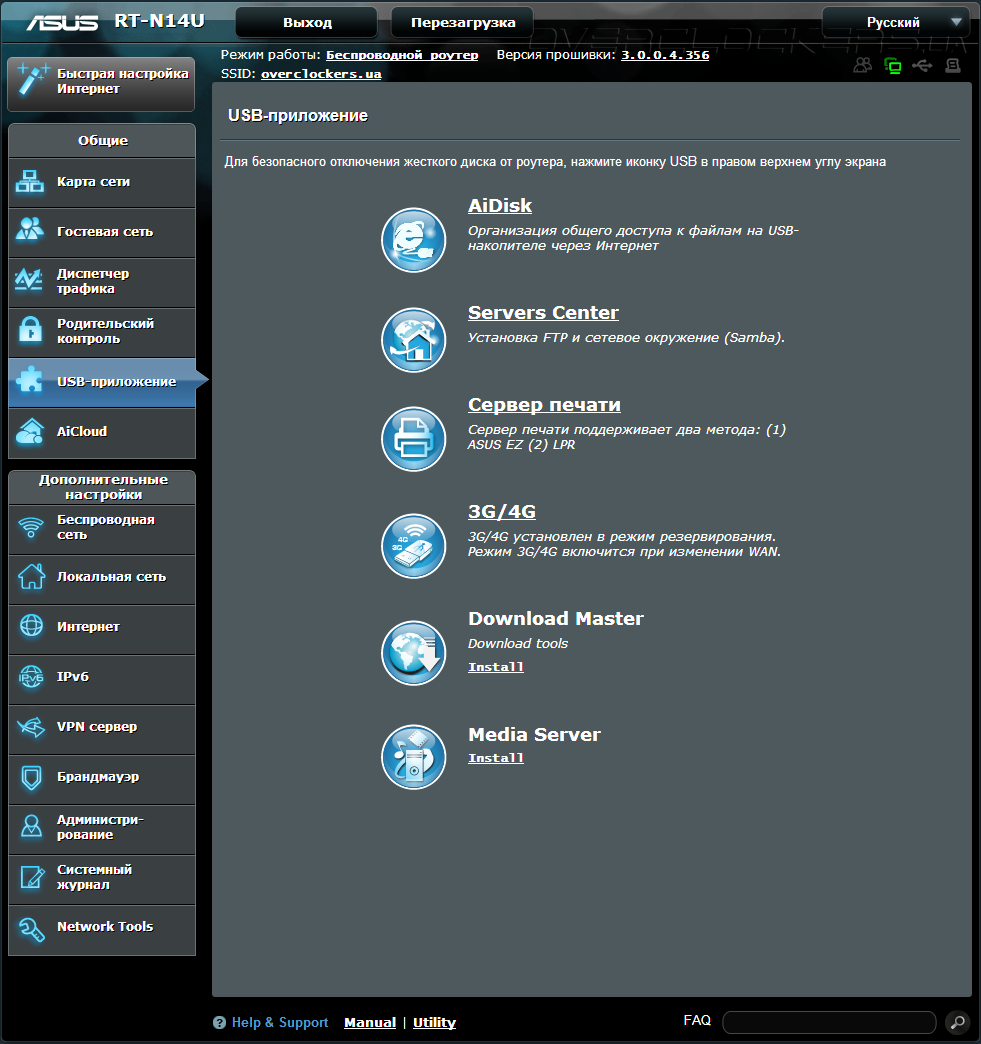Click the wireless signal icon in the sidebar
The image size is (981, 1044).
31,527
